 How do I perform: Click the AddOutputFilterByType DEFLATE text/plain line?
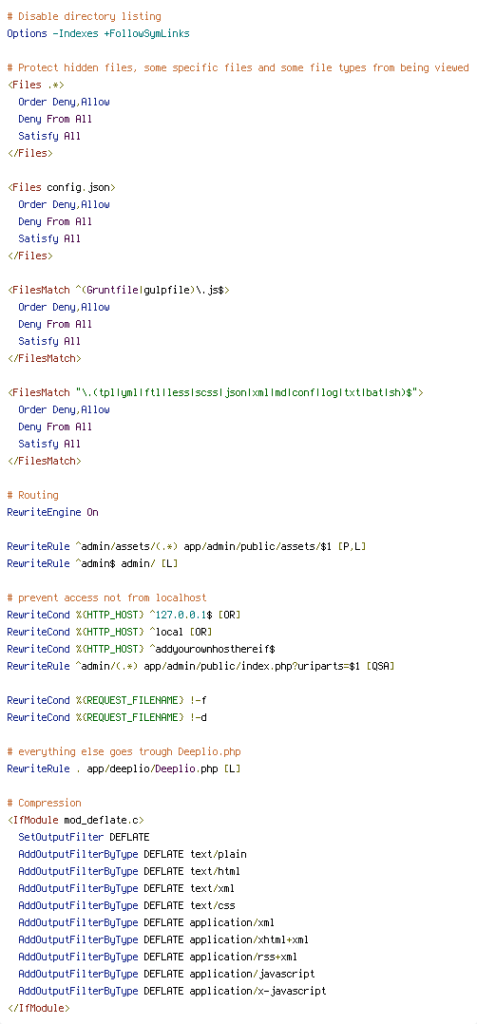[133, 854]
